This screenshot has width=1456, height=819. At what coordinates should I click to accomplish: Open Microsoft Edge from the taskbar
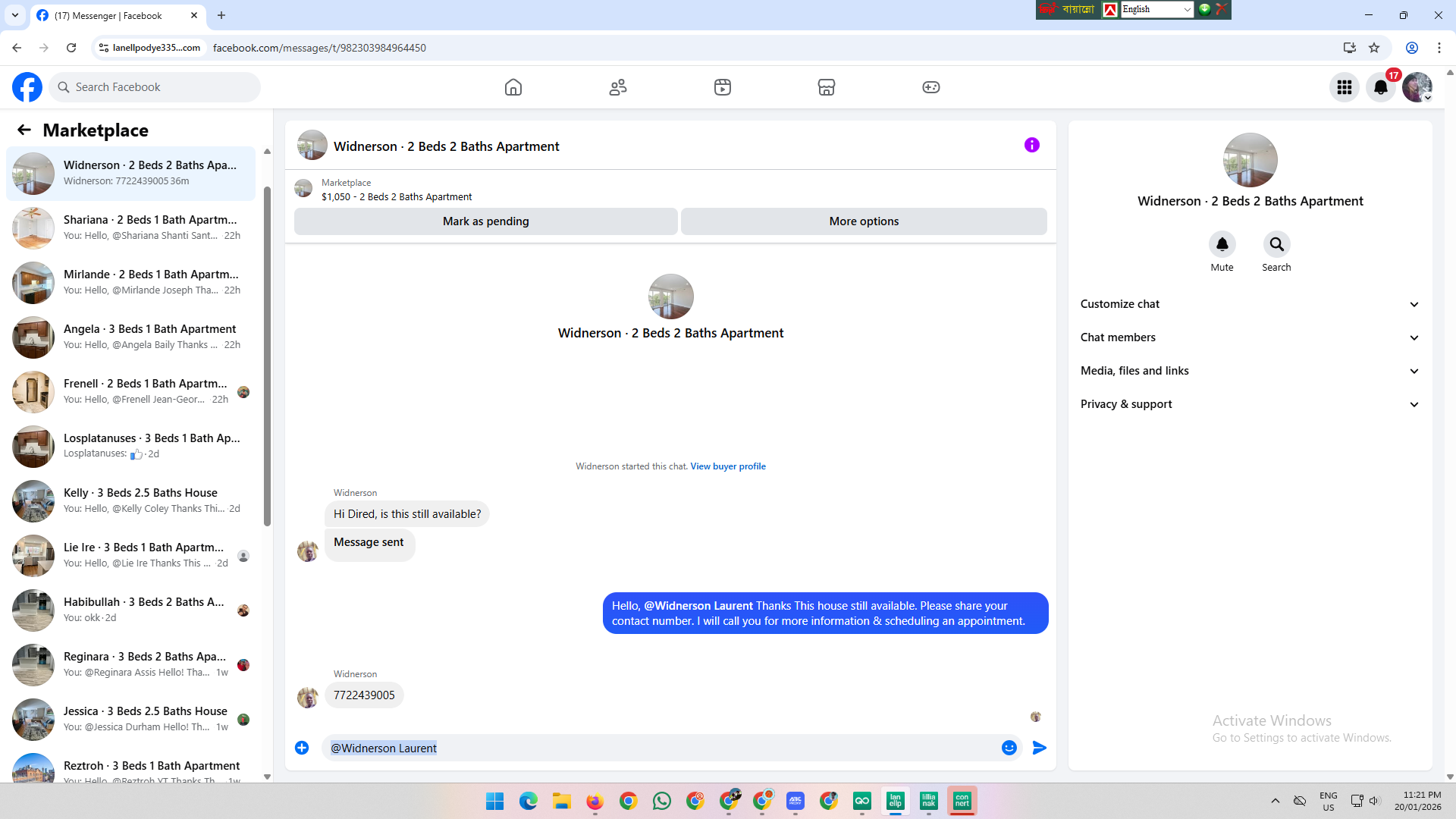(x=529, y=801)
